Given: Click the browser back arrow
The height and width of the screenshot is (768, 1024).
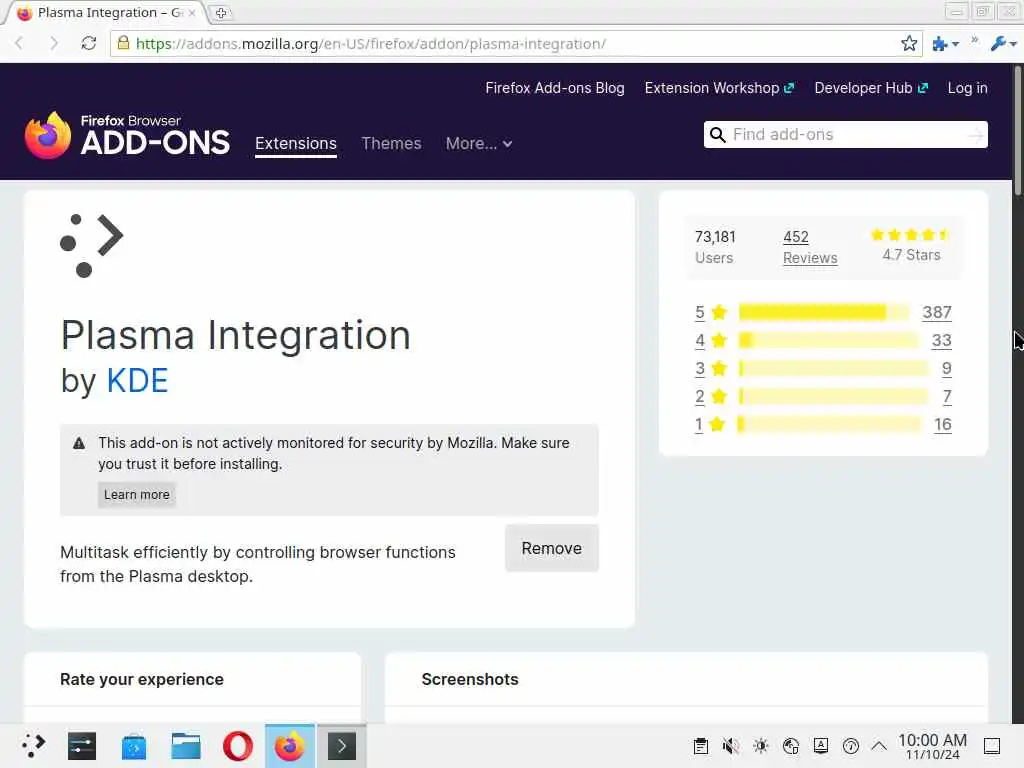Looking at the screenshot, I should point(19,44).
